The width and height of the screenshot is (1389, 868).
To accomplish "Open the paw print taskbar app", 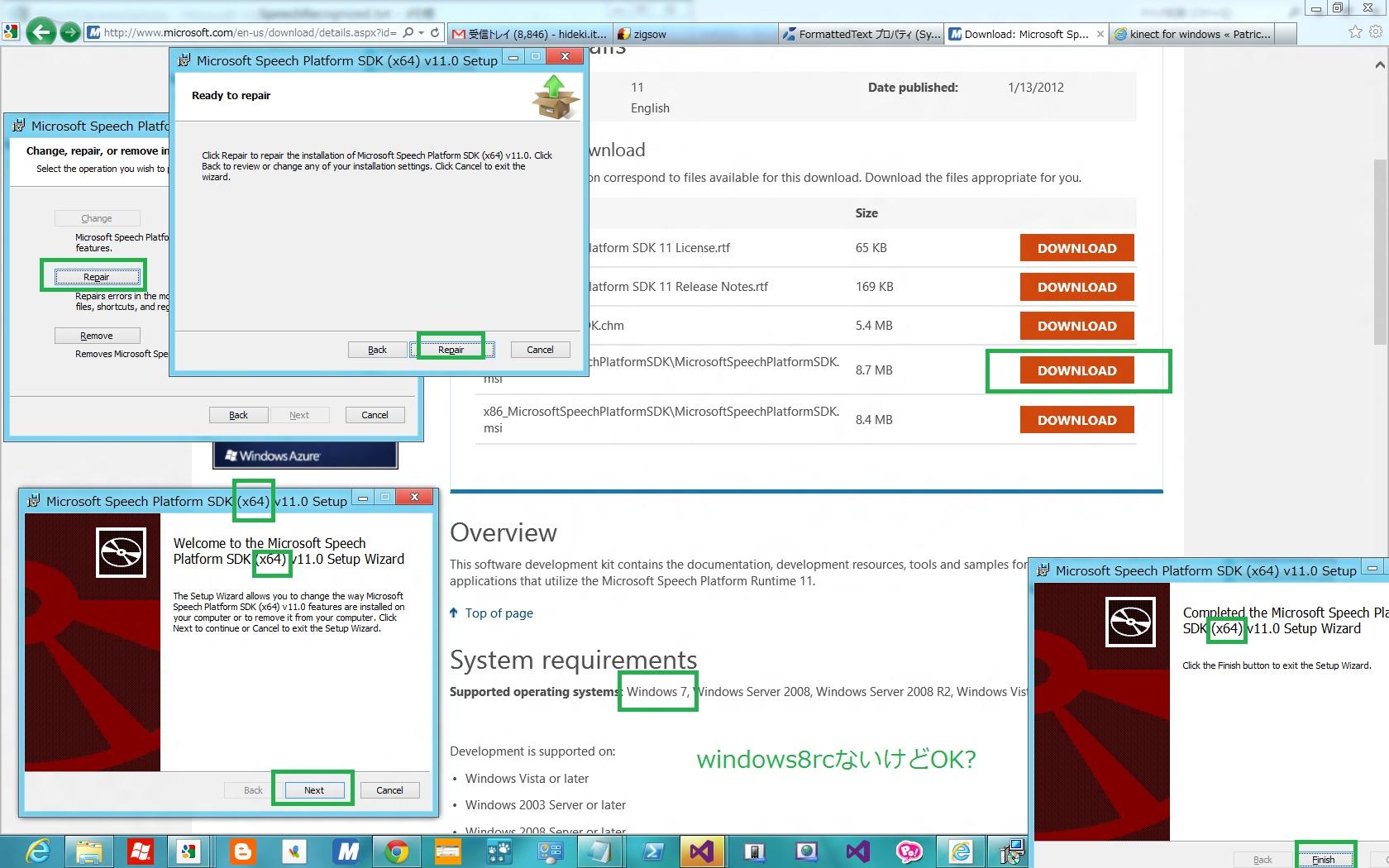I will 499,851.
